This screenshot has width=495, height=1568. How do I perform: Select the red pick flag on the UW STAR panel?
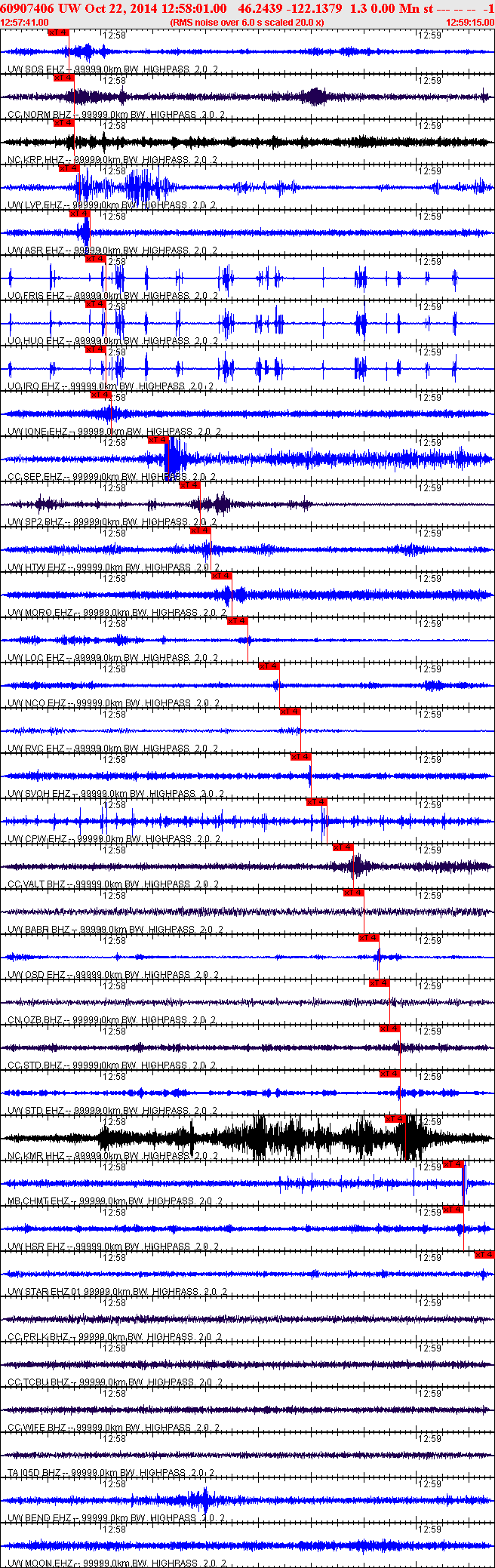pos(484,1254)
